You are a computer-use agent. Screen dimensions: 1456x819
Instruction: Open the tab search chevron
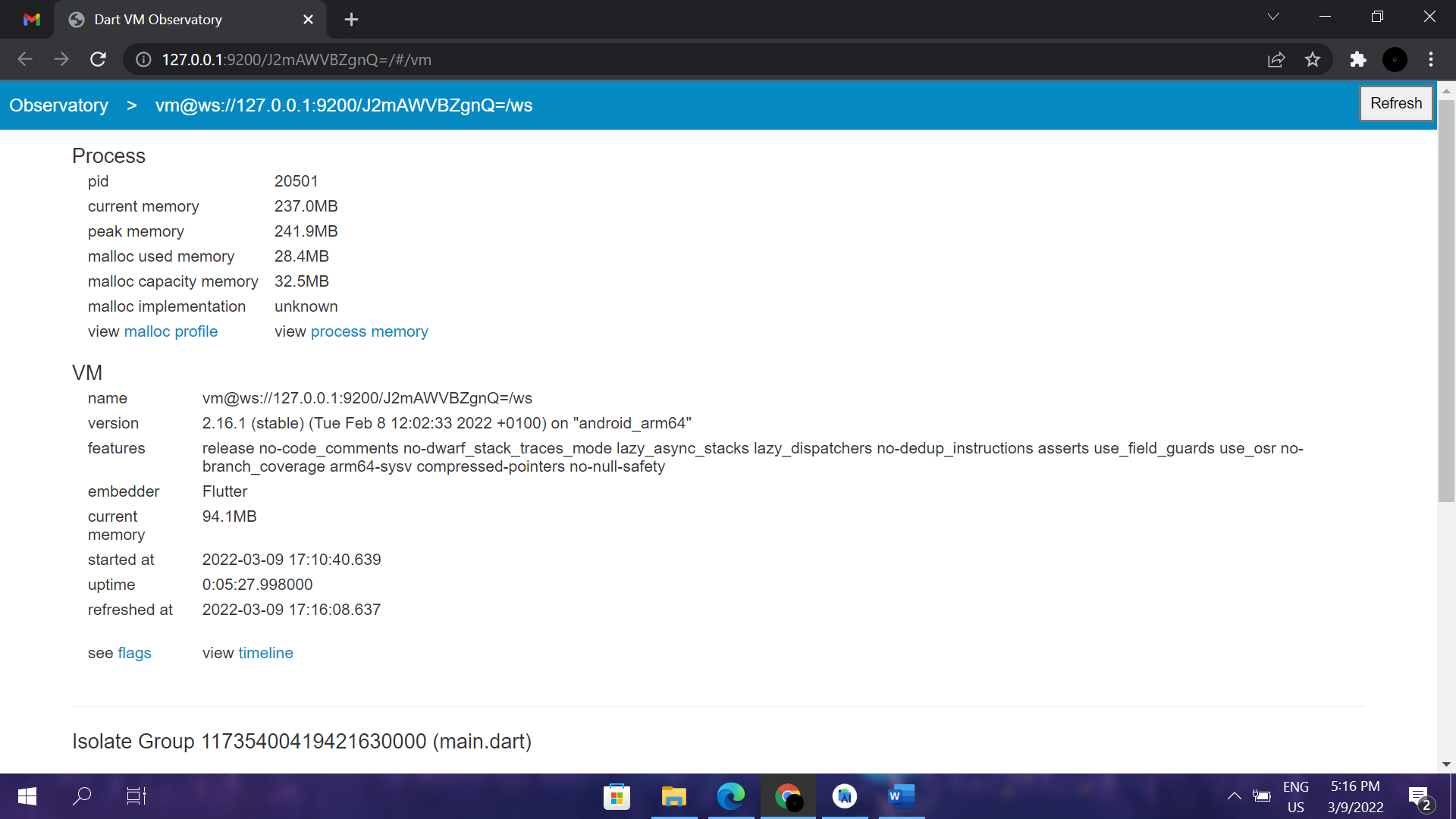1273,17
